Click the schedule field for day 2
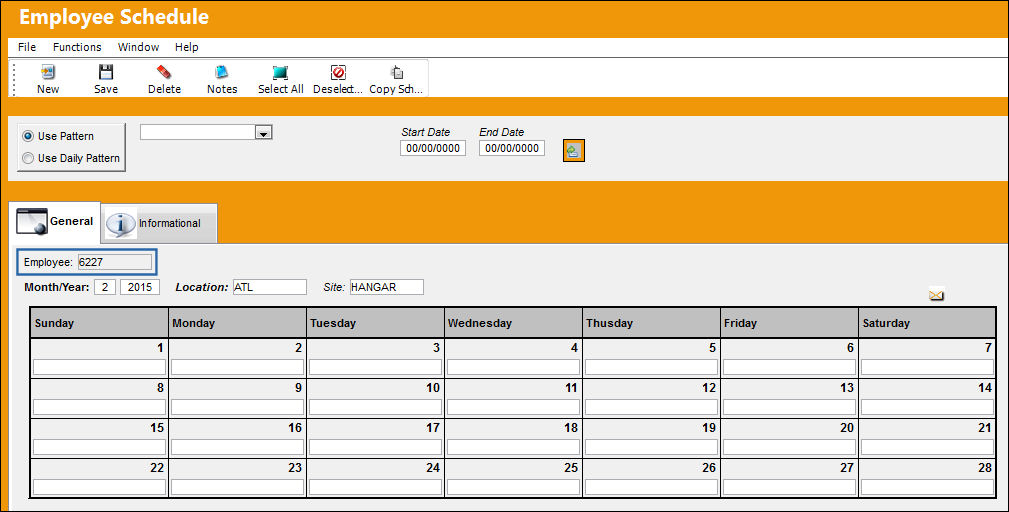This screenshot has height=512, width=1009. pos(237,367)
